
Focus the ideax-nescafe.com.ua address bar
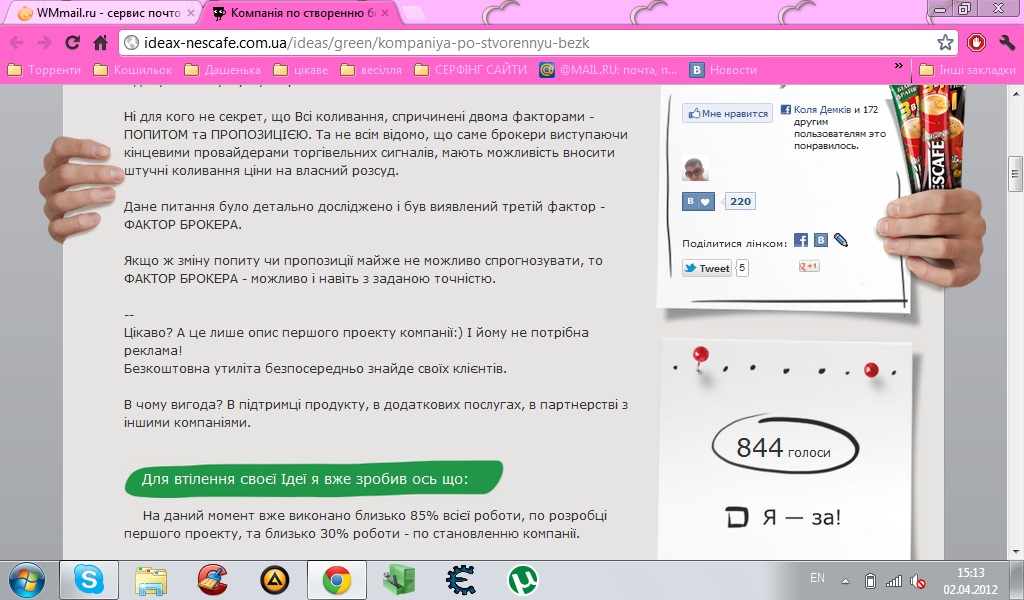(x=538, y=43)
